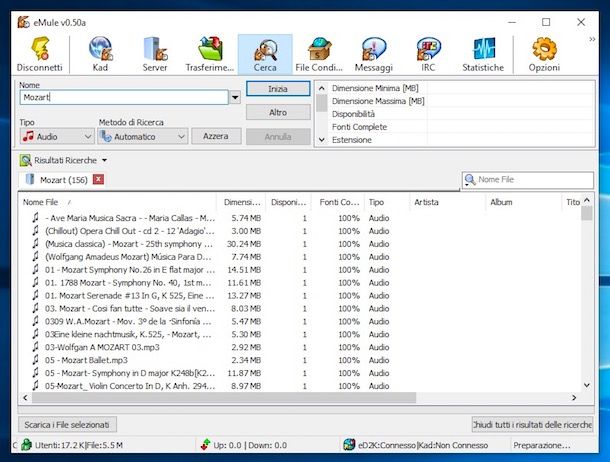The image size is (610, 462).
Task: Click the Fonti Complete filter field
Action: click(511, 127)
